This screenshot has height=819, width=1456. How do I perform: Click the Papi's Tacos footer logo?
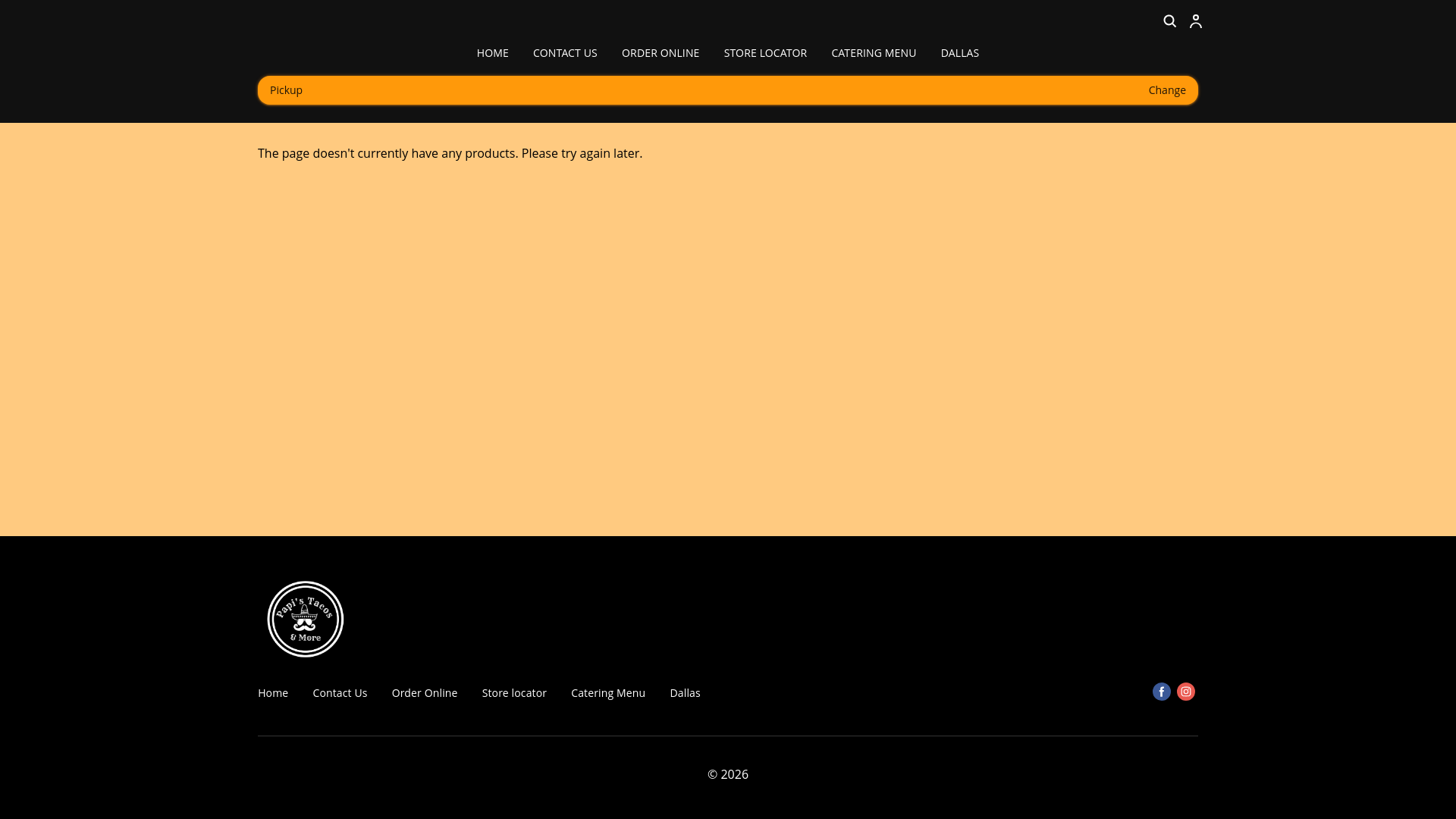tap(306, 619)
